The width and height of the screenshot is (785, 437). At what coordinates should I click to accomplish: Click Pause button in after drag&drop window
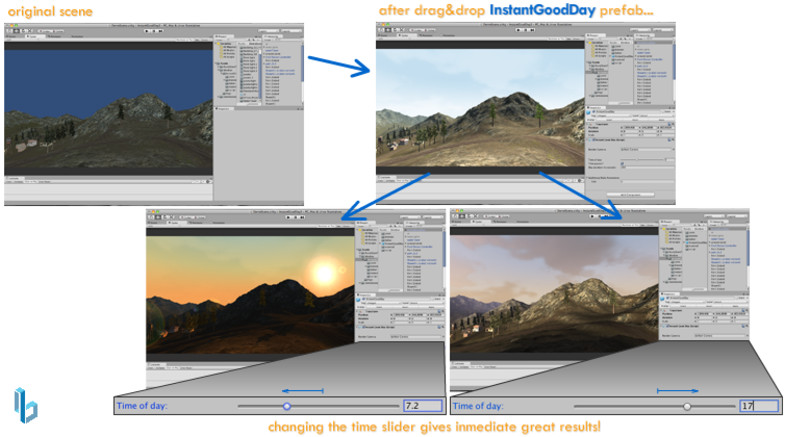pyautogui.click(x=526, y=30)
